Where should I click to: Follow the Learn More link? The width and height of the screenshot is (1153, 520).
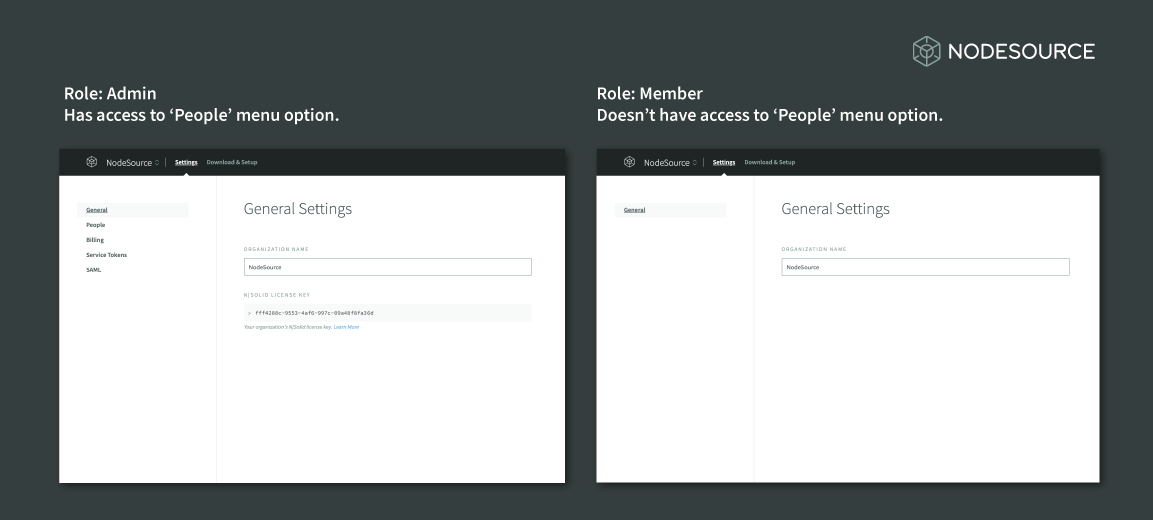pyautogui.click(x=346, y=327)
